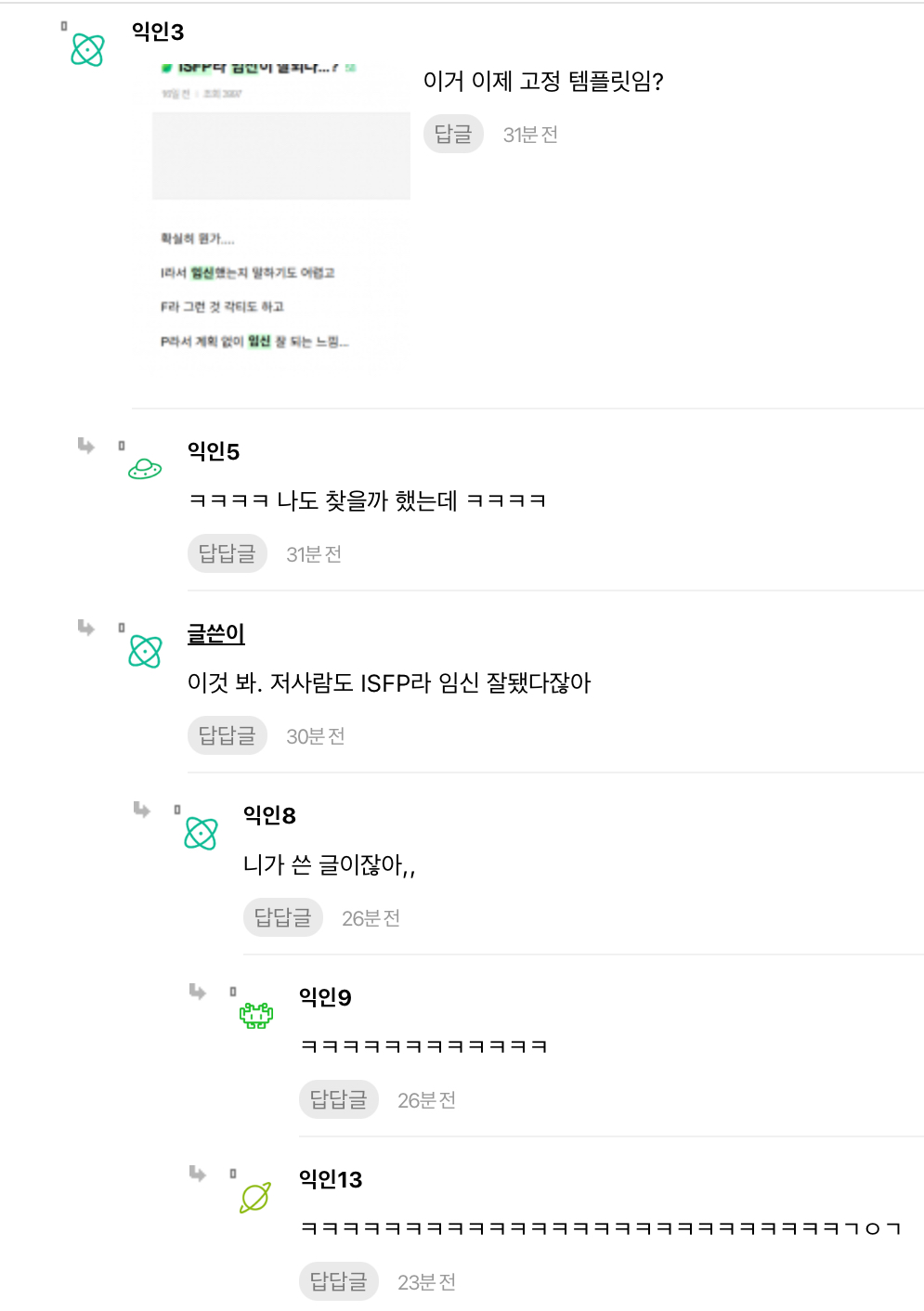Click the badge icon next to 글쓴이
The image size is (924, 1311).
point(122,628)
